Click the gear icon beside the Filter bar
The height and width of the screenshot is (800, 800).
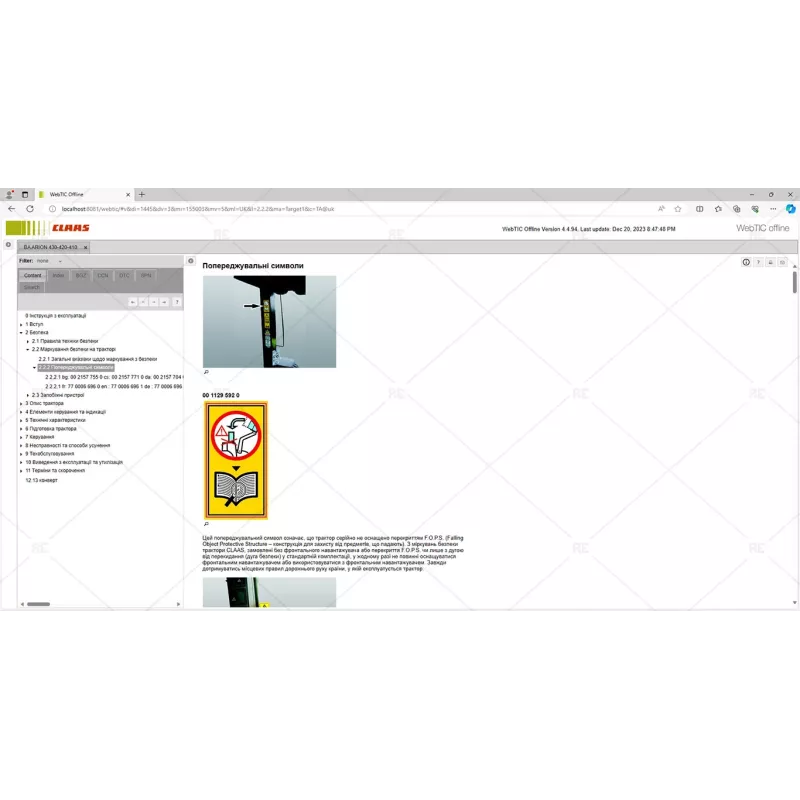[x=190, y=260]
